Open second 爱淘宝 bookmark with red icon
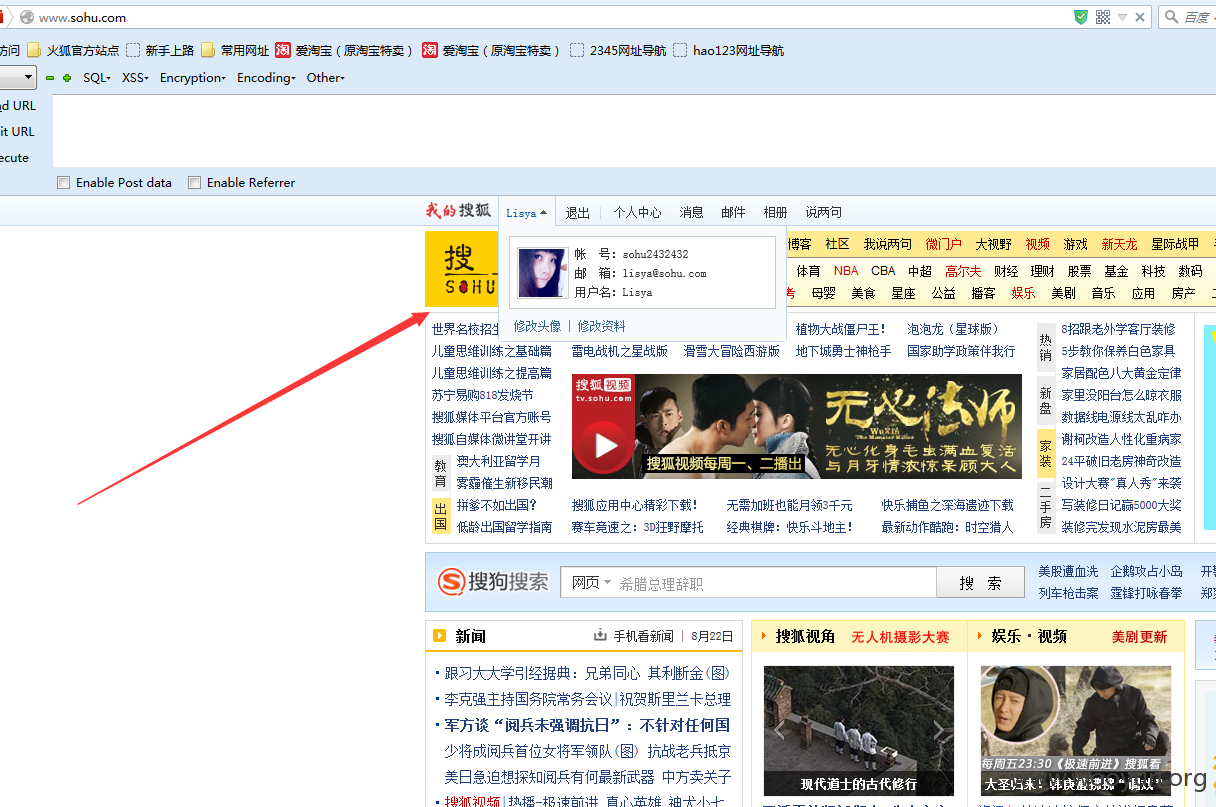 [491, 50]
